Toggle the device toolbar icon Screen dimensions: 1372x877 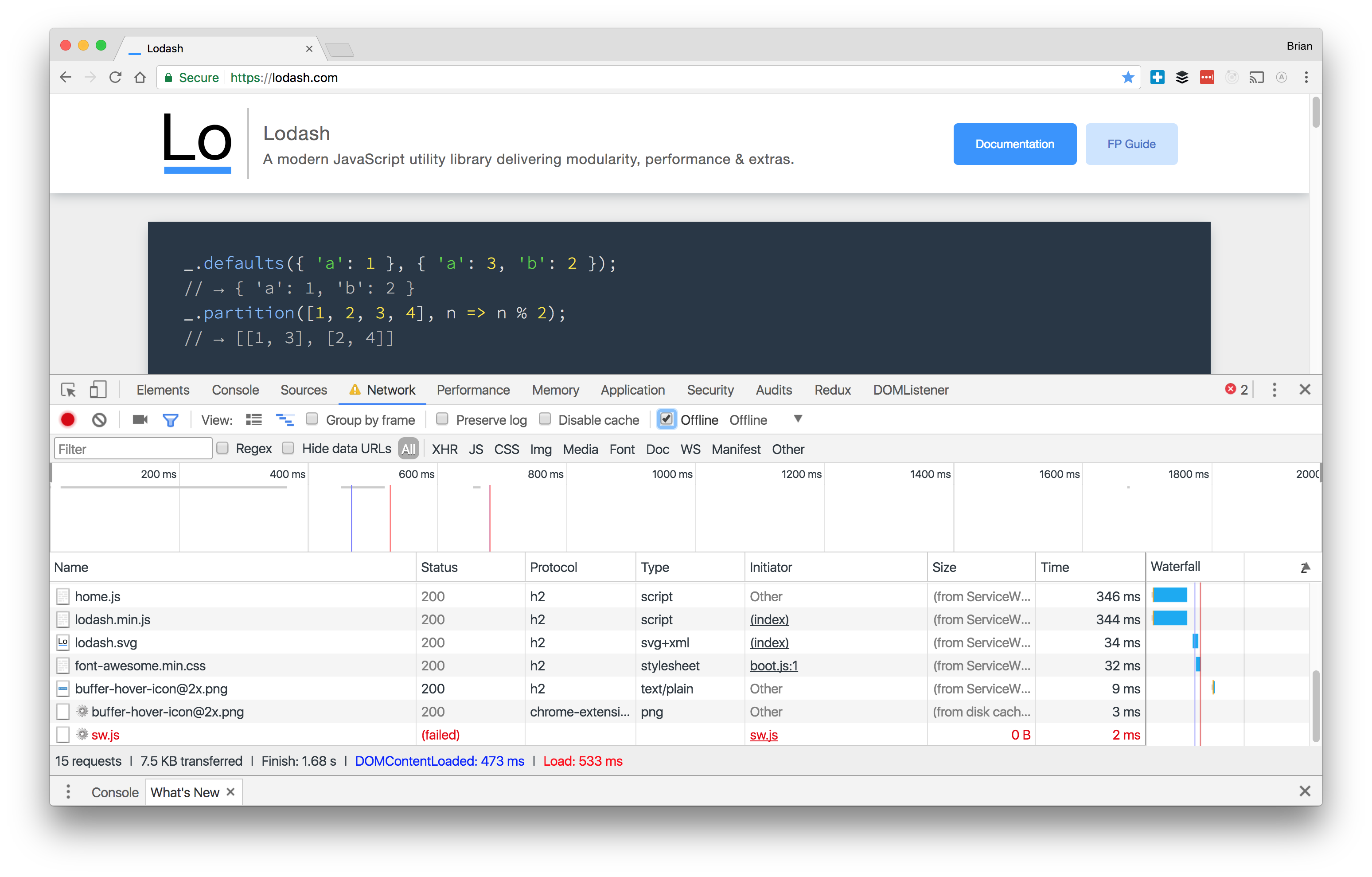pyautogui.click(x=98, y=390)
